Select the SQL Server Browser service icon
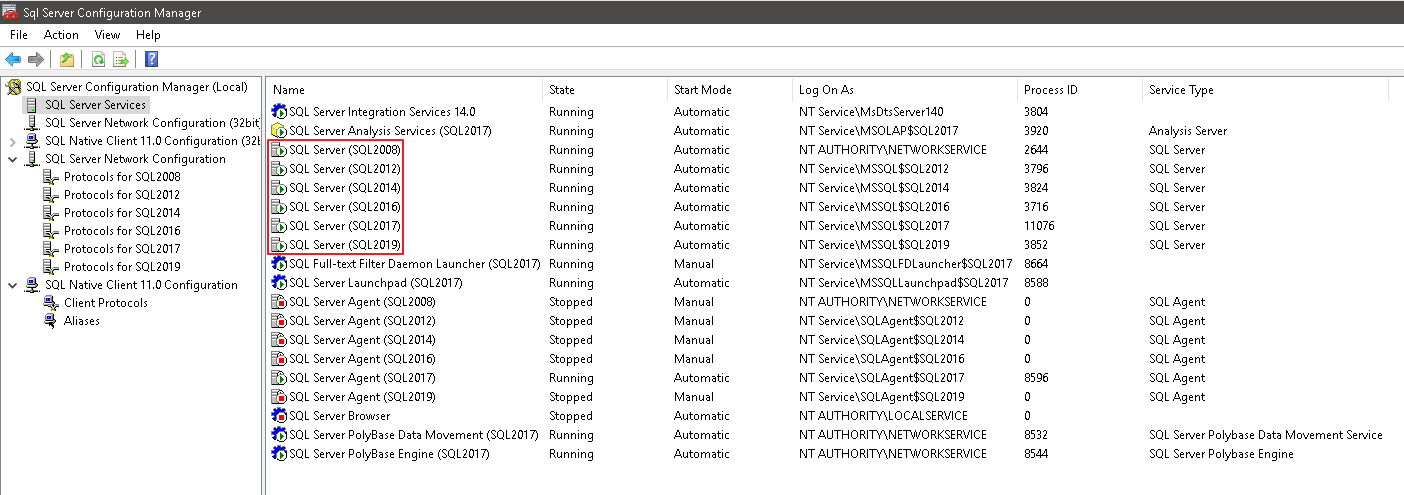The height and width of the screenshot is (495, 1404). [x=279, y=416]
